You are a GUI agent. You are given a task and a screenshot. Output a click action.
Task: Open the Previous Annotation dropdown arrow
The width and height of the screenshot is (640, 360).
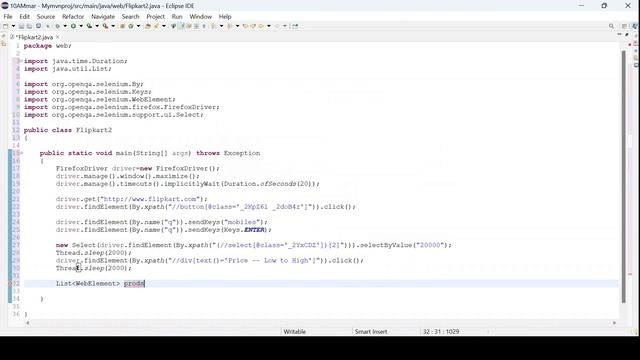click(237, 26)
